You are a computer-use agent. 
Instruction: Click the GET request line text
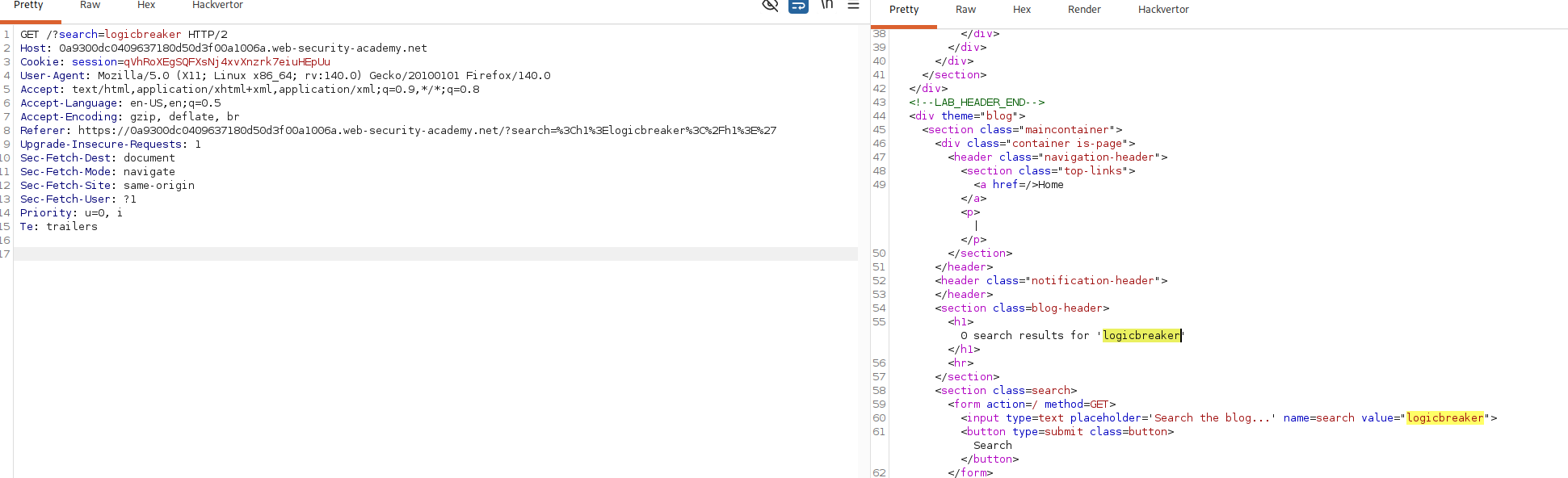(124, 35)
